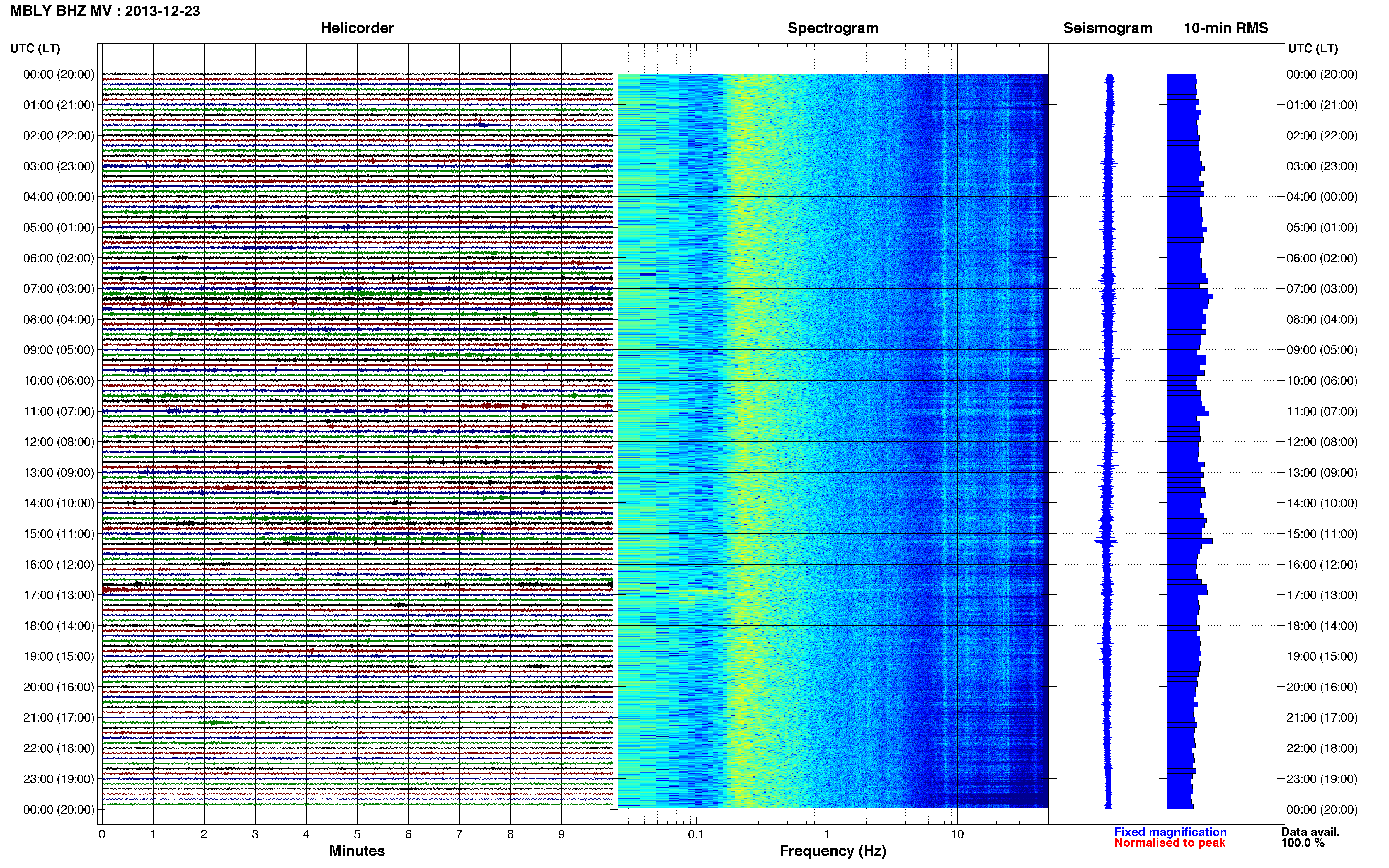Click the 'Data avail.' label

1310,832
